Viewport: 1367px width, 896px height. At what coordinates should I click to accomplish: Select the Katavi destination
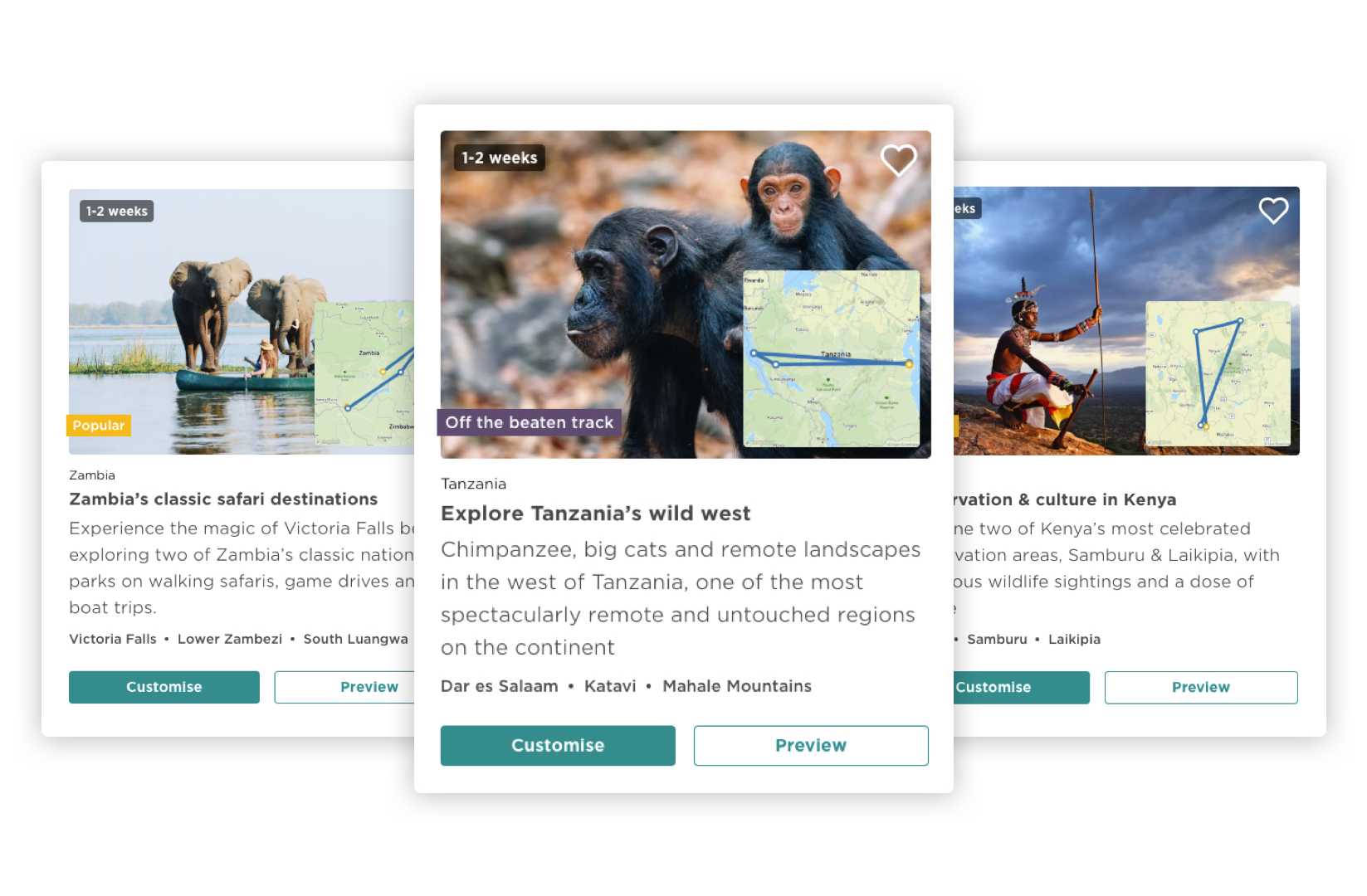pyautogui.click(x=610, y=686)
